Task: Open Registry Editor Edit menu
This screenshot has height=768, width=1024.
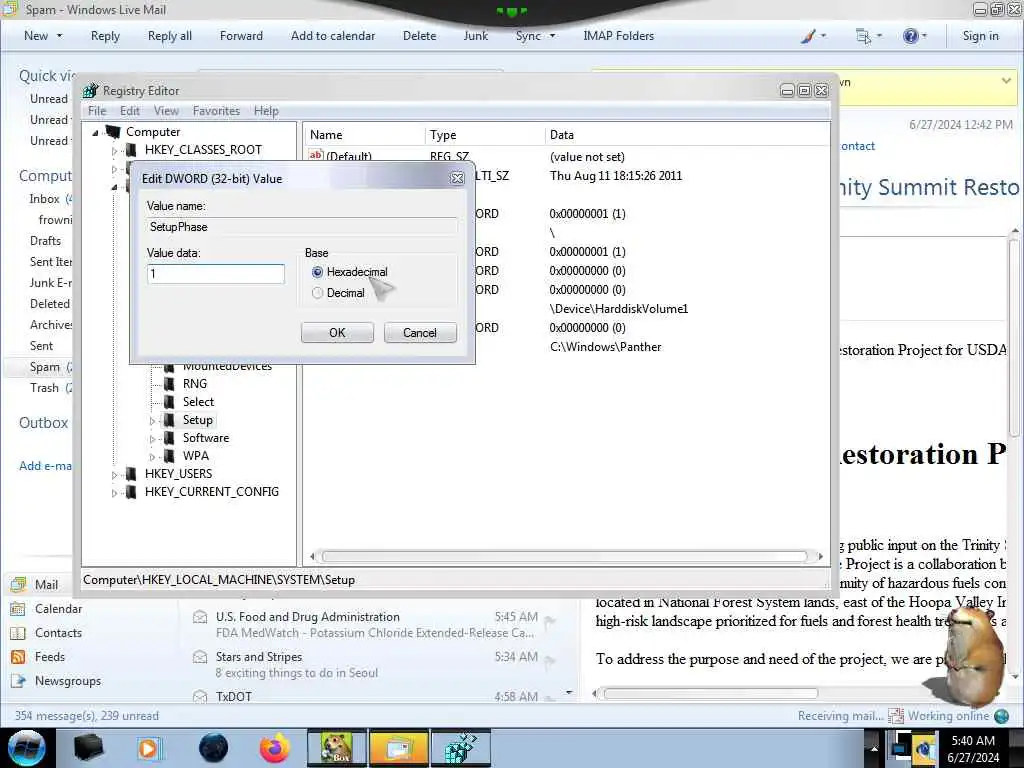Action: point(130,111)
